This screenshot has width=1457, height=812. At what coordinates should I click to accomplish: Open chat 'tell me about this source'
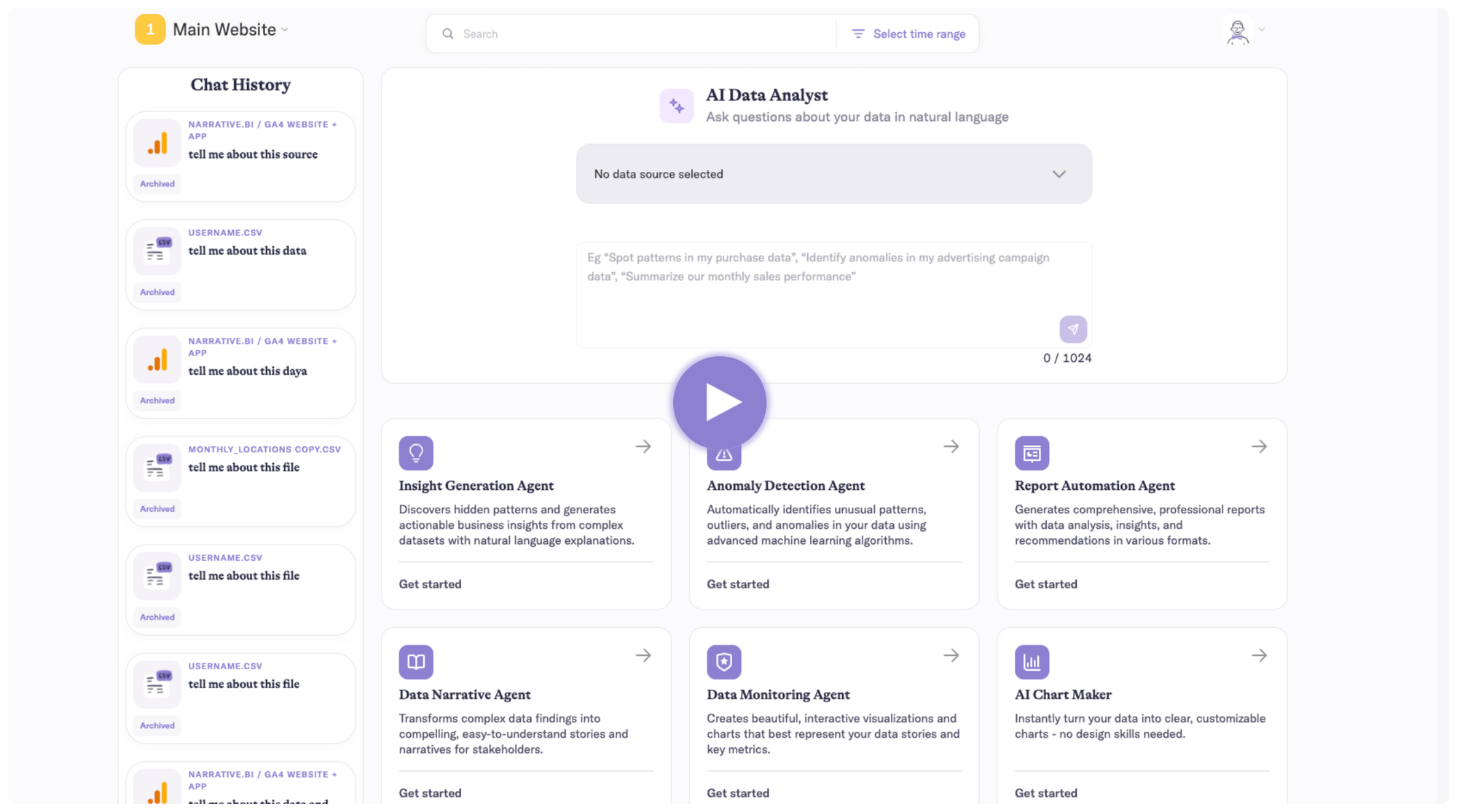point(253,154)
